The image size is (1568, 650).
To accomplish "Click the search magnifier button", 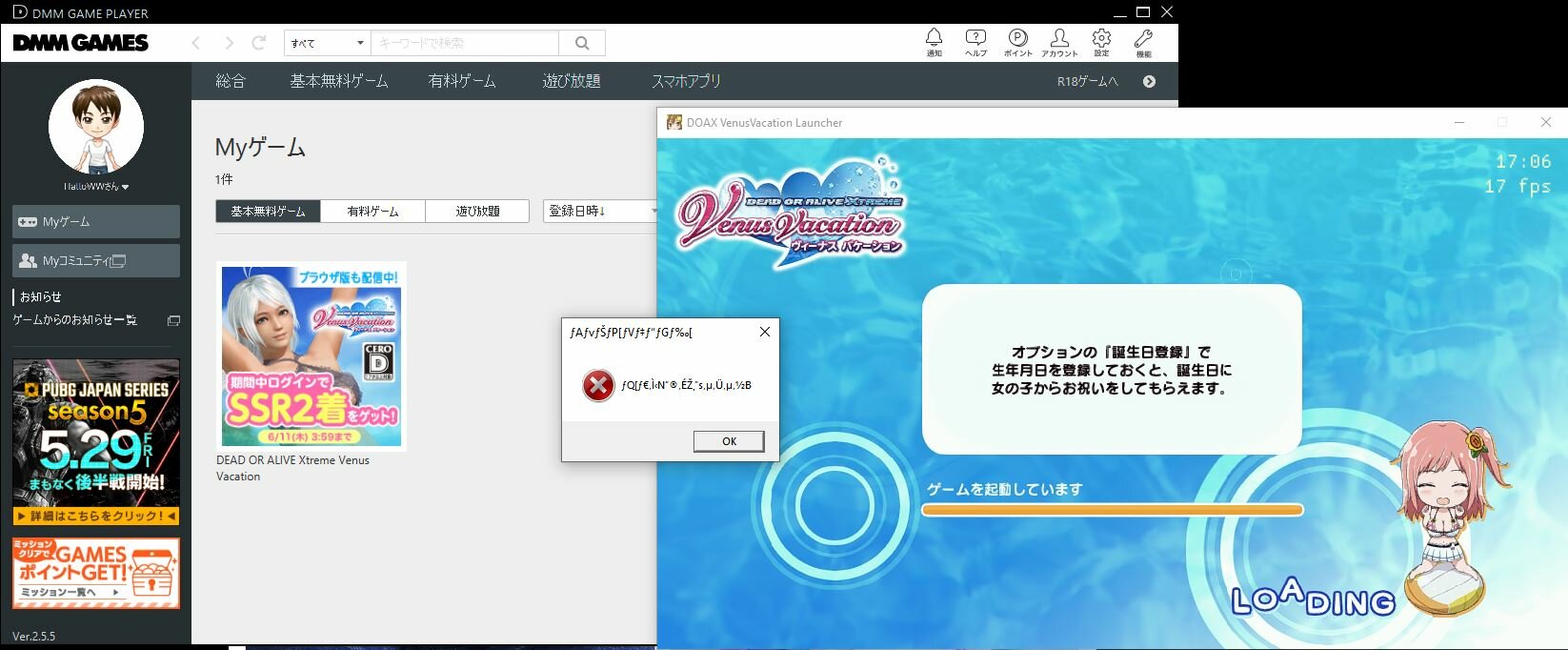I will point(582,43).
